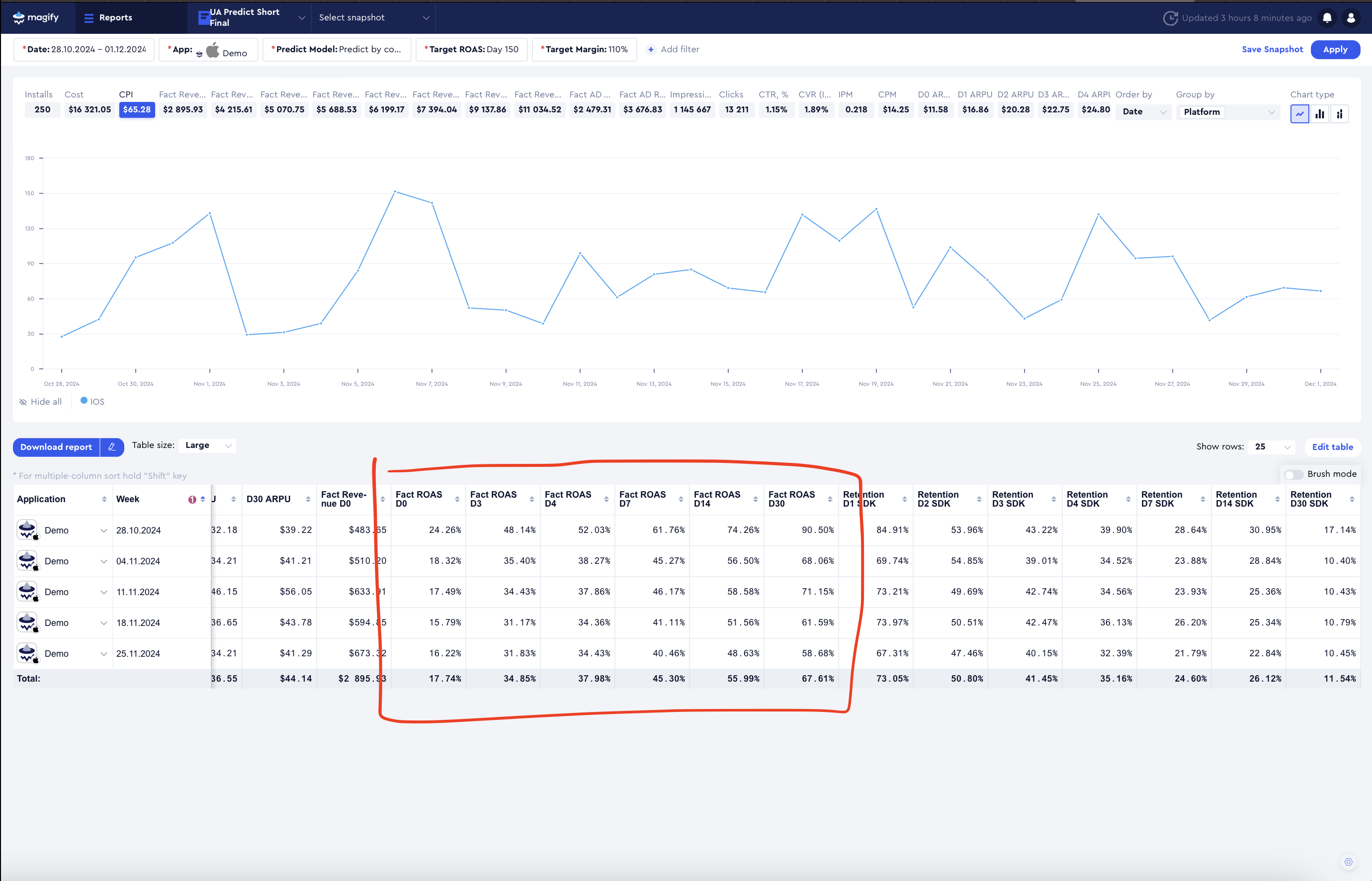1372x881 pixels.
Task: Select the stacked bar chart icon
Action: 1339,114
